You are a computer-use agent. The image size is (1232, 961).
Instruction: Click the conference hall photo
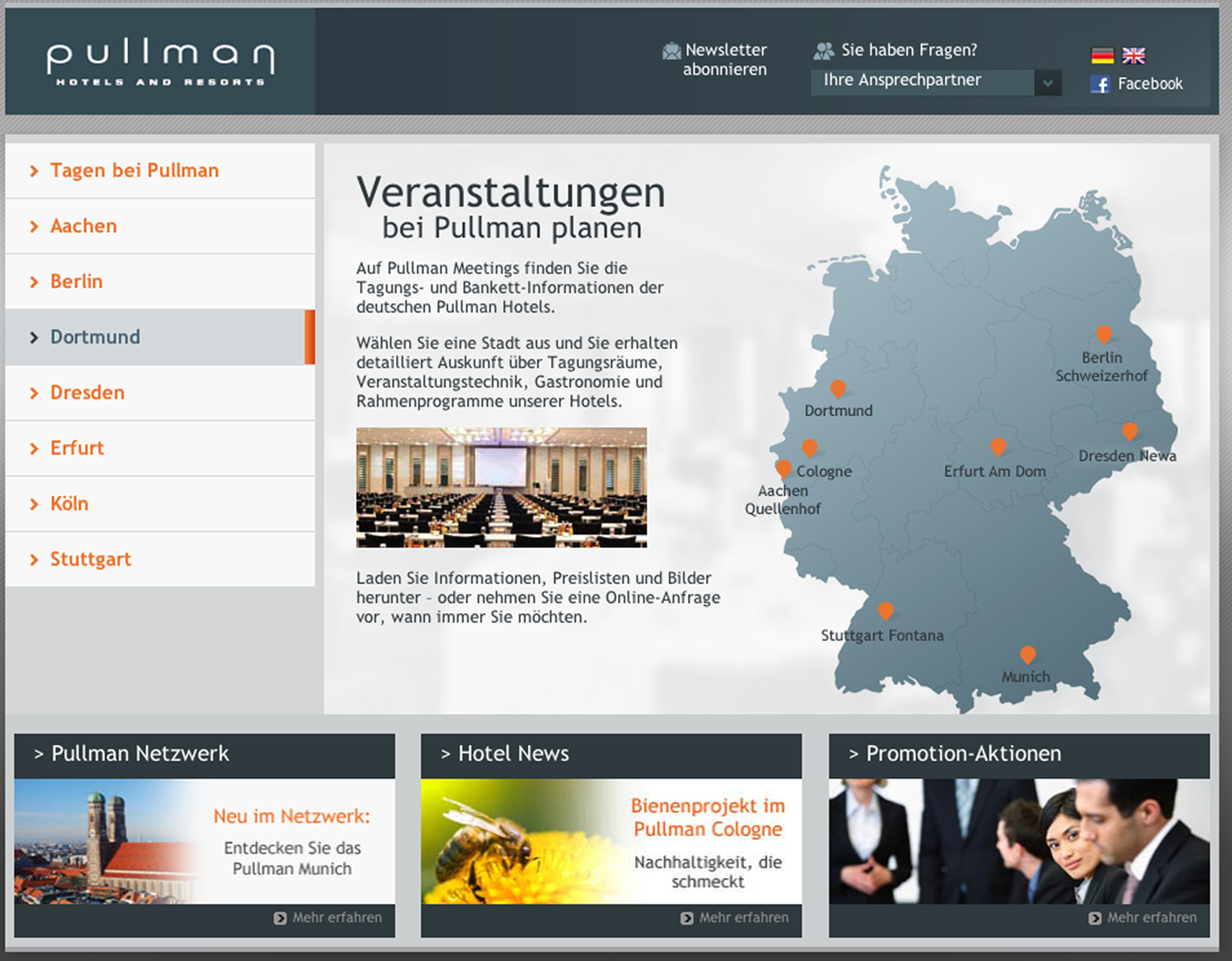pyautogui.click(x=501, y=488)
